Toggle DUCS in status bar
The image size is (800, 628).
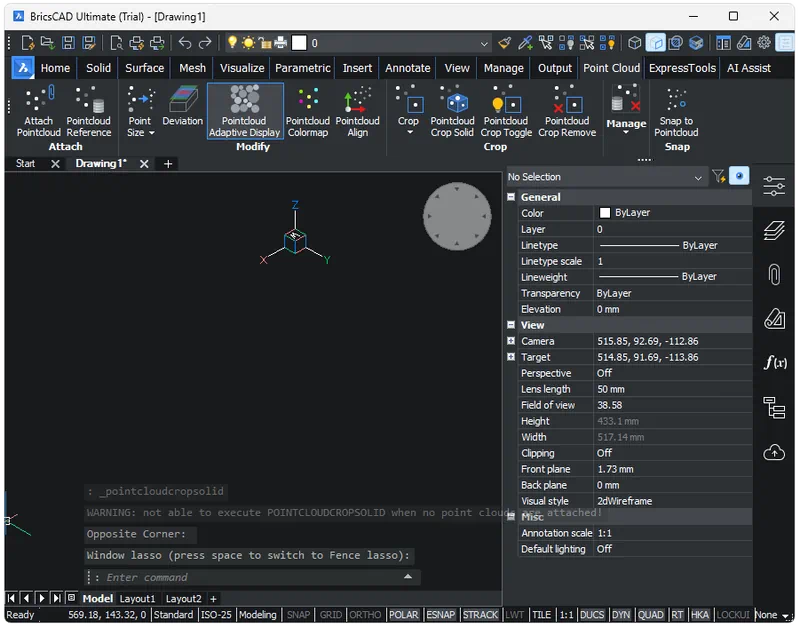592,615
